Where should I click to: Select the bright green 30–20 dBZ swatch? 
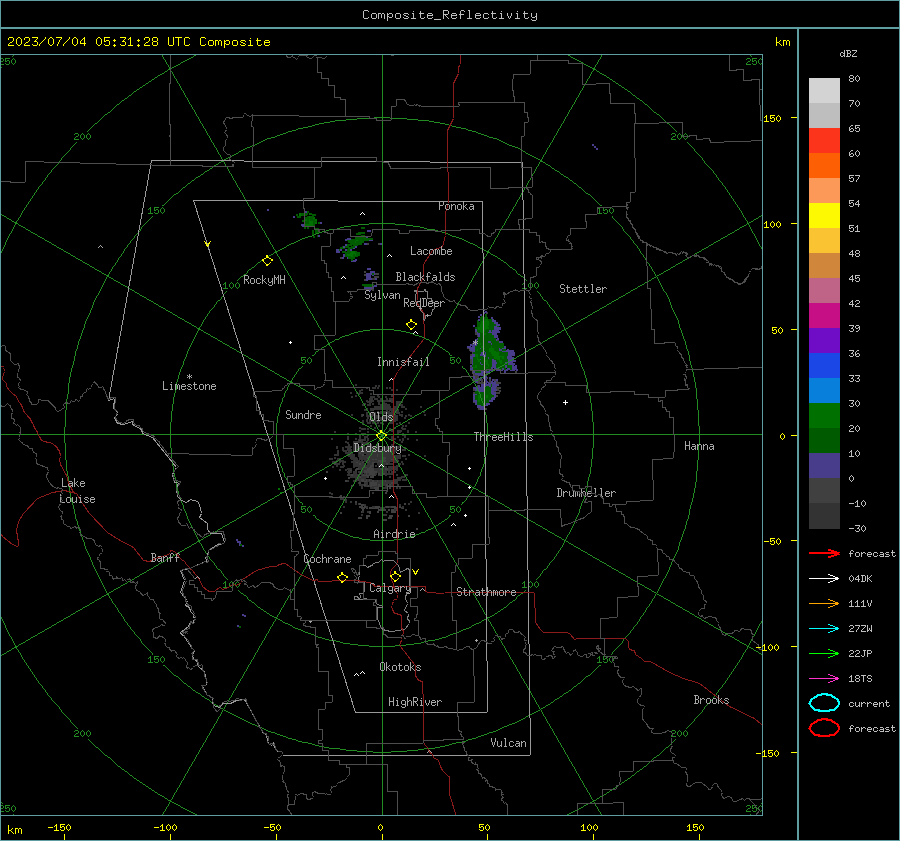(x=824, y=416)
